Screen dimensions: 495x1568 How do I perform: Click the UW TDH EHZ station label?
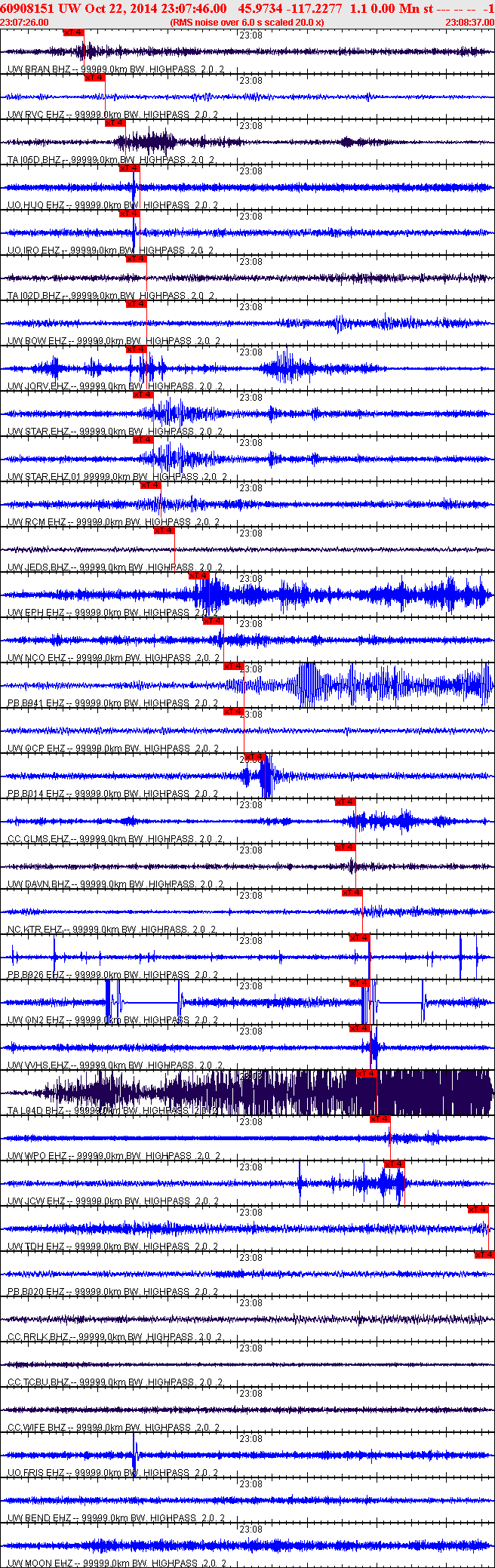[38, 1247]
